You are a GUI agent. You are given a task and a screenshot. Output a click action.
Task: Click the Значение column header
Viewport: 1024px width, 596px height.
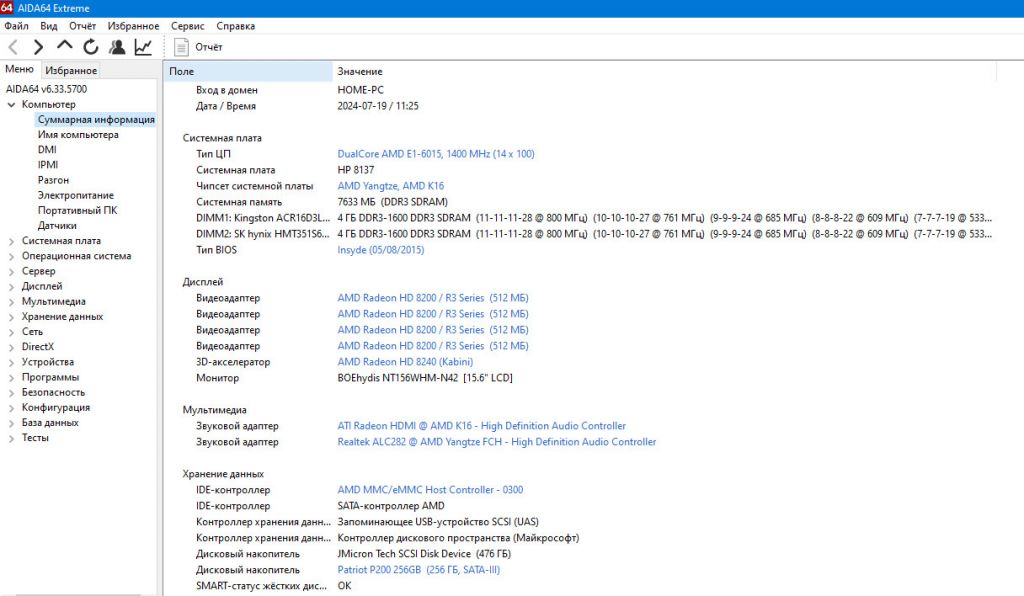coord(665,71)
